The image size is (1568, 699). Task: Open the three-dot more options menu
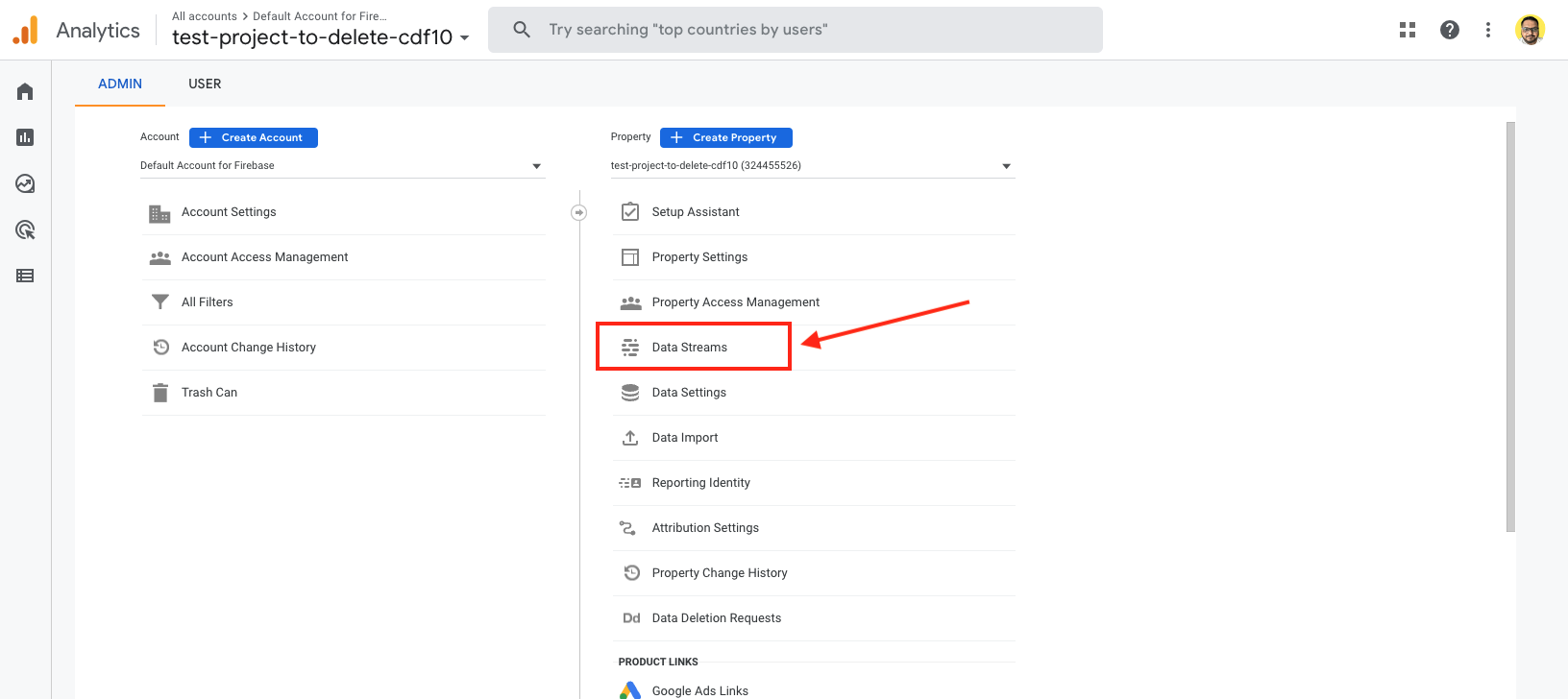pyautogui.click(x=1488, y=30)
